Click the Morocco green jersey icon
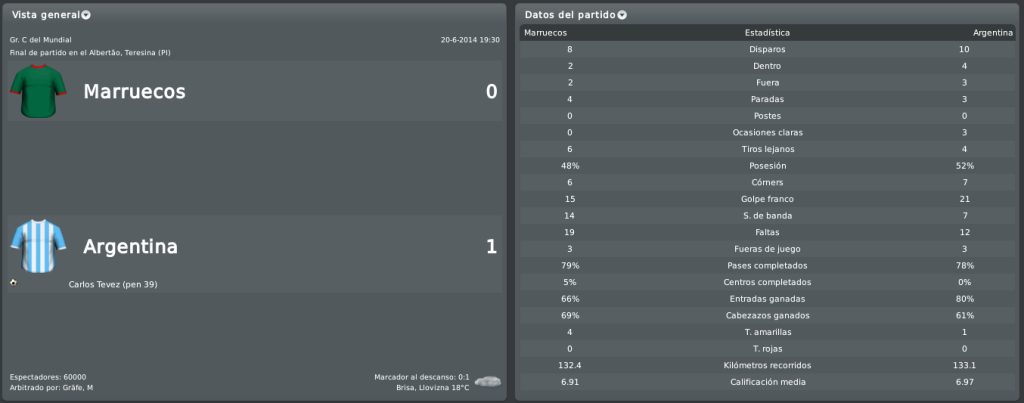 39,91
